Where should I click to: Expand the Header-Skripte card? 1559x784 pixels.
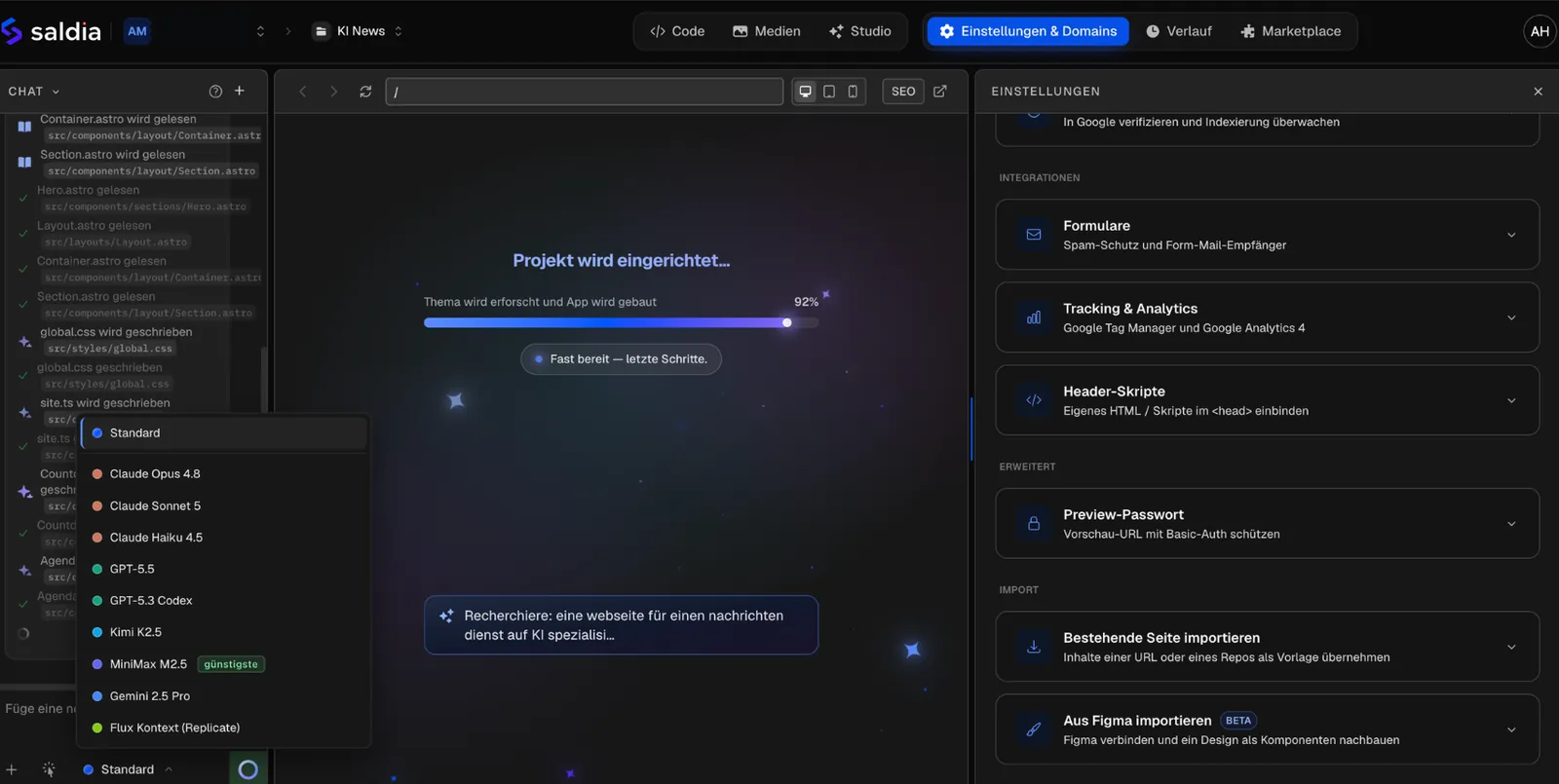[1267, 400]
